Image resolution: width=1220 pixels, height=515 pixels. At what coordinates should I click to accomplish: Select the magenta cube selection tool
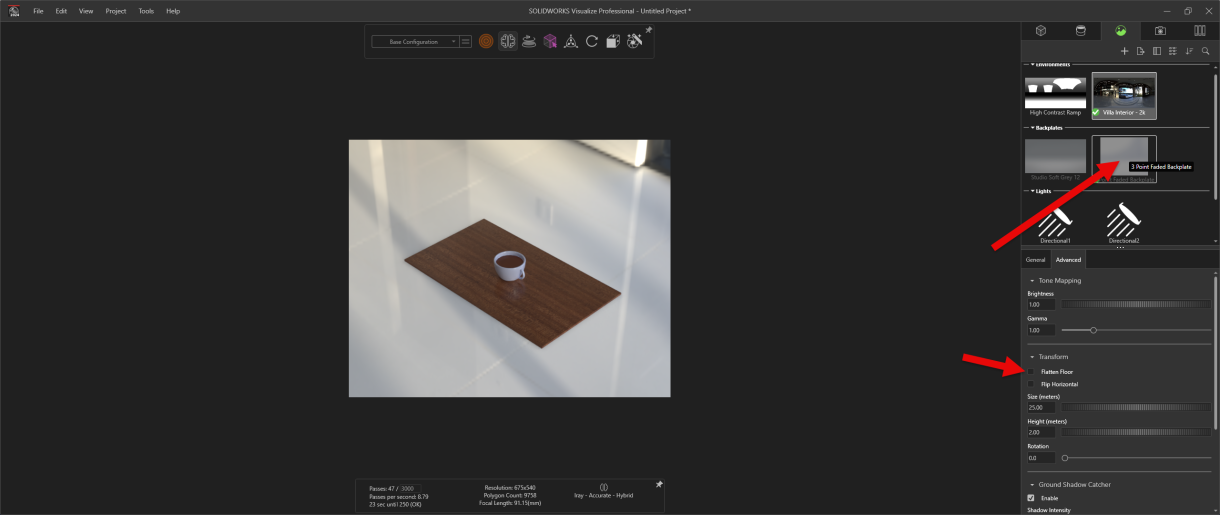[x=550, y=42]
